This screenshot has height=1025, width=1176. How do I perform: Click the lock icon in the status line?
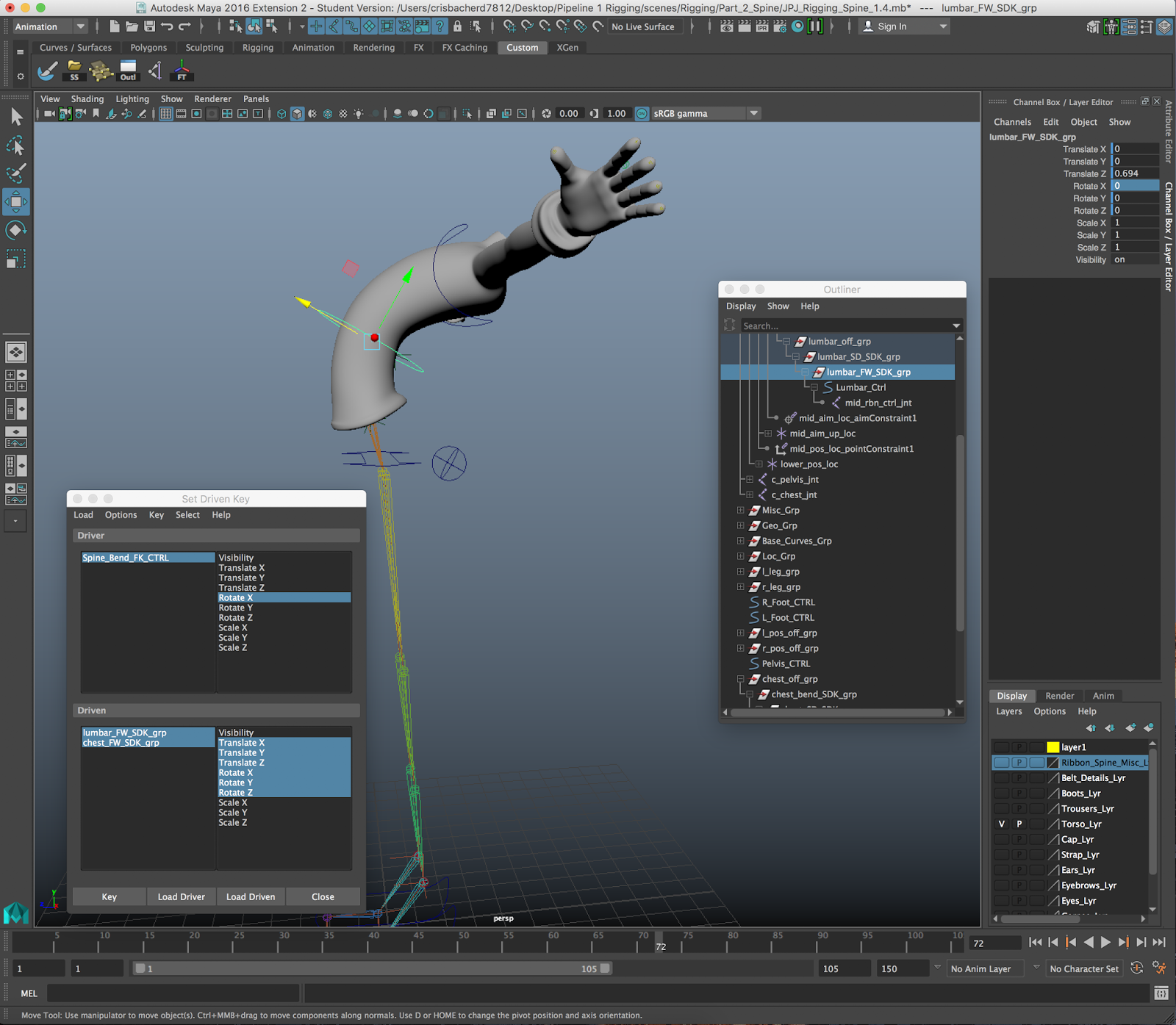(x=457, y=27)
